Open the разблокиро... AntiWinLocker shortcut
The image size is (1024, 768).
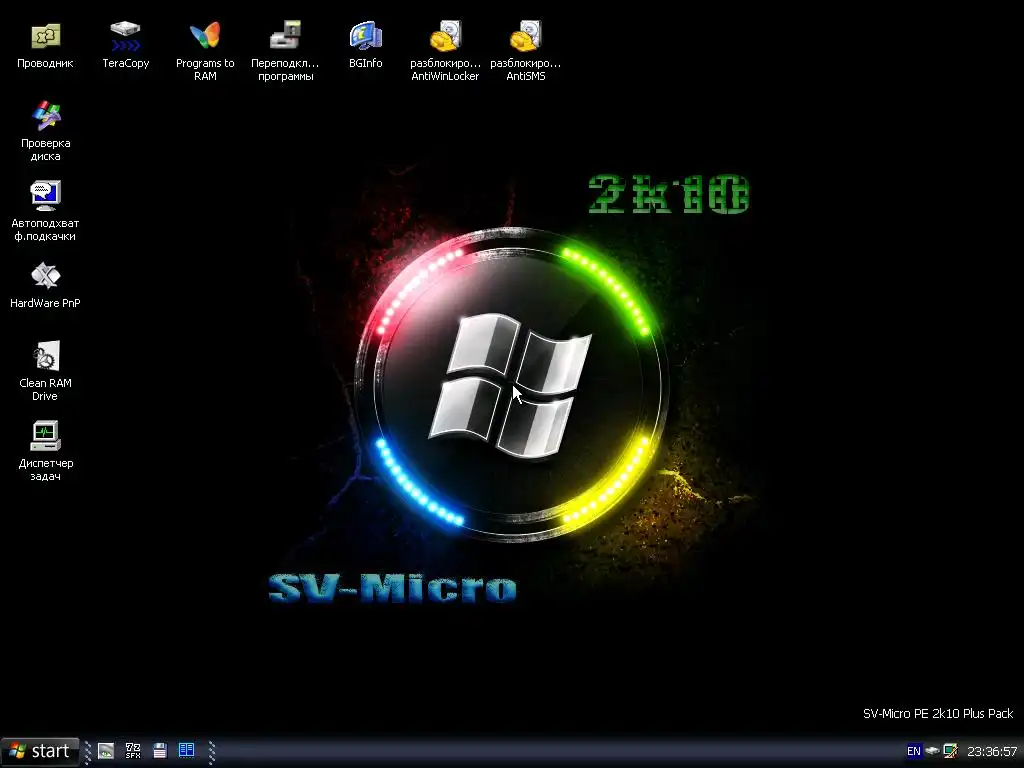(x=445, y=51)
